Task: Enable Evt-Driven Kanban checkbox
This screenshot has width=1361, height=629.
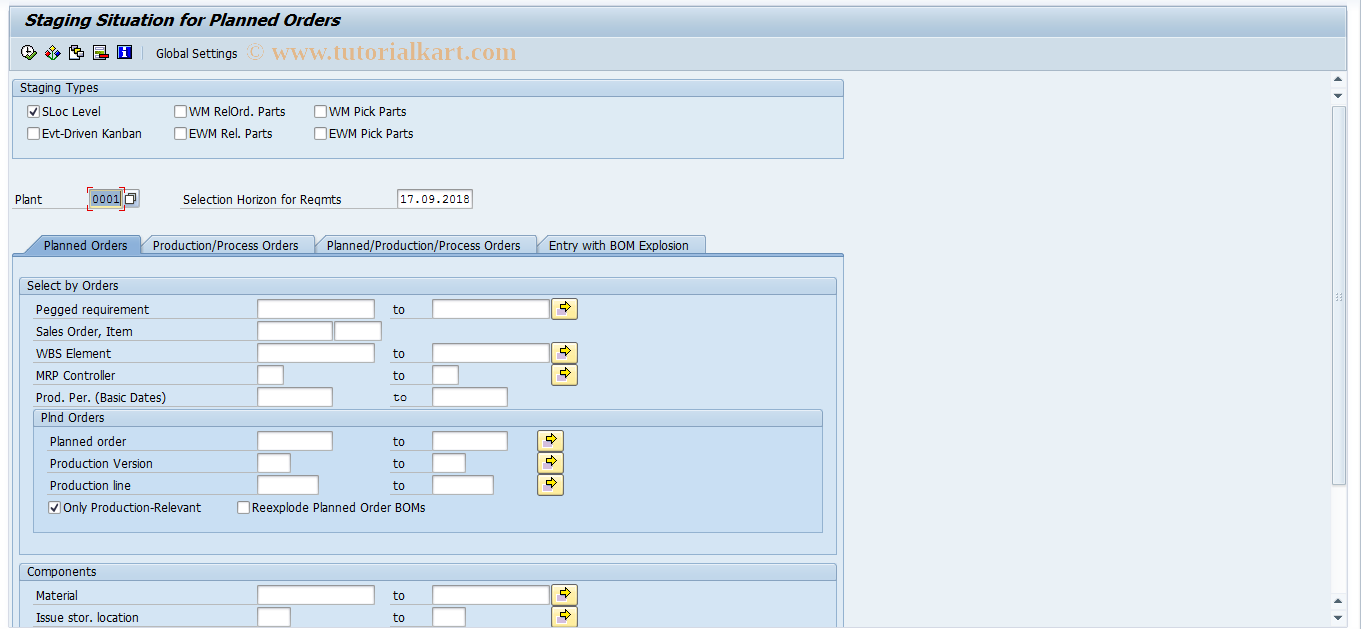Action: pos(33,133)
